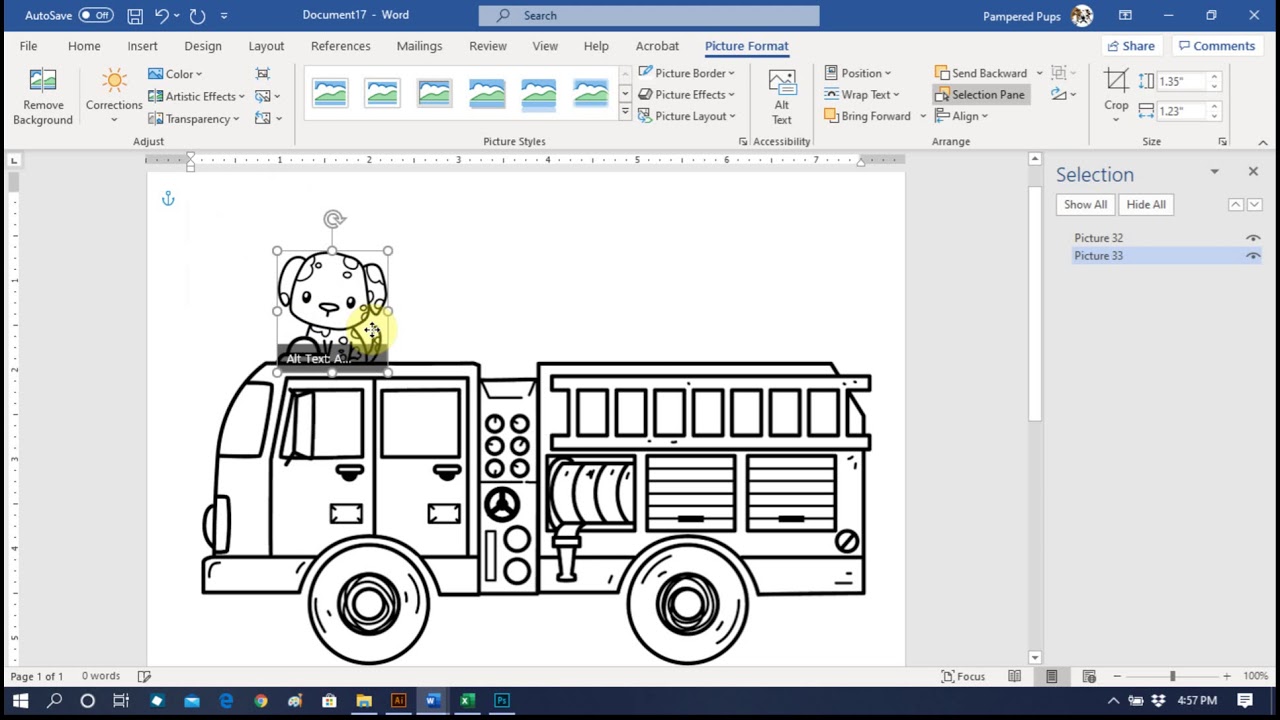This screenshot has width=1280, height=720.
Task: Click the rotation handle above the dog picture
Action: pos(334,219)
